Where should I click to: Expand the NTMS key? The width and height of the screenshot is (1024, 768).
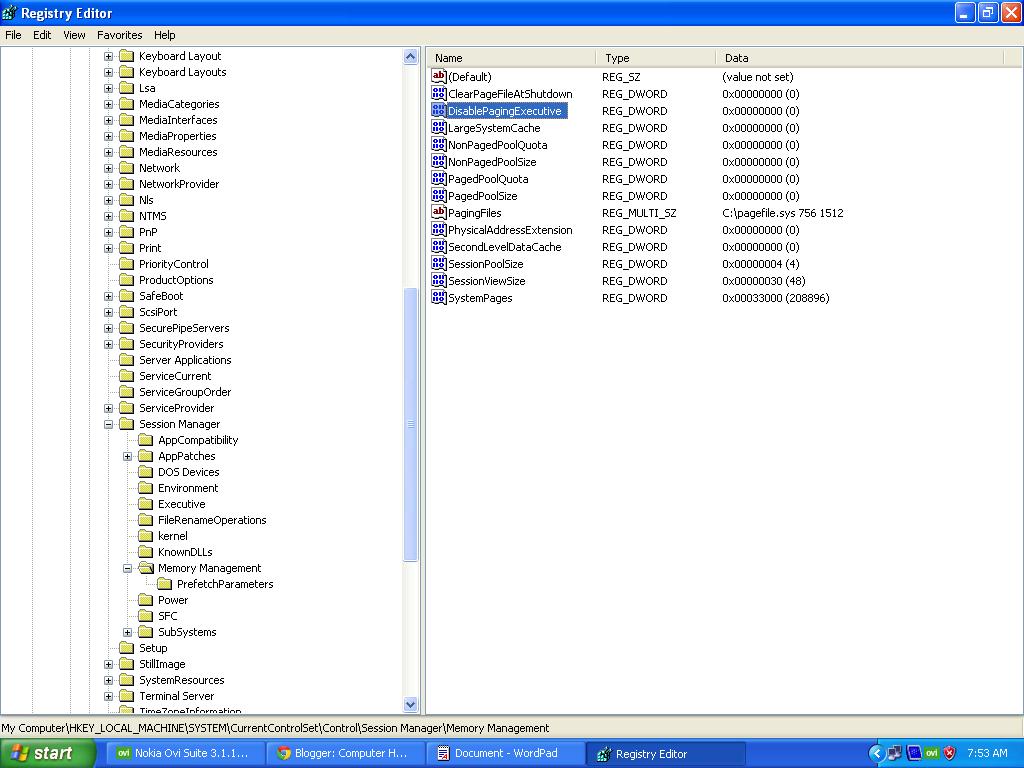point(110,215)
